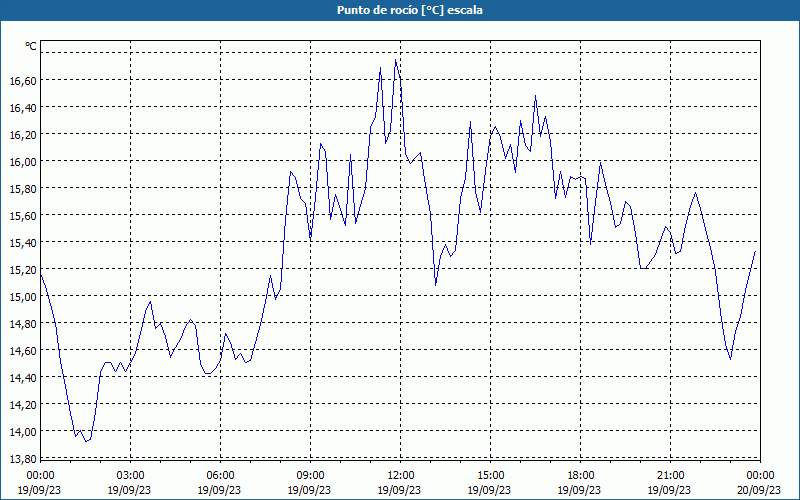
Task: Click the chart title 'Punto de rocío [°C] escala'
Action: click(410, 10)
